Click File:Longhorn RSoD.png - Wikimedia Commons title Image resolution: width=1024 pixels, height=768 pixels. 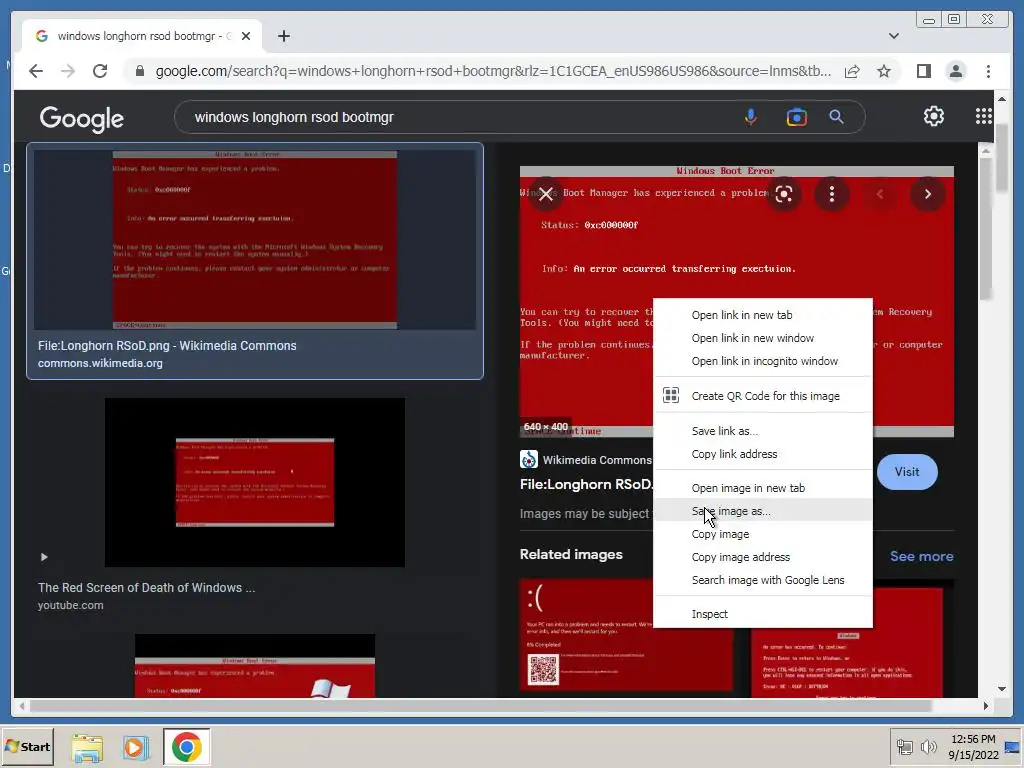pyautogui.click(x=167, y=345)
